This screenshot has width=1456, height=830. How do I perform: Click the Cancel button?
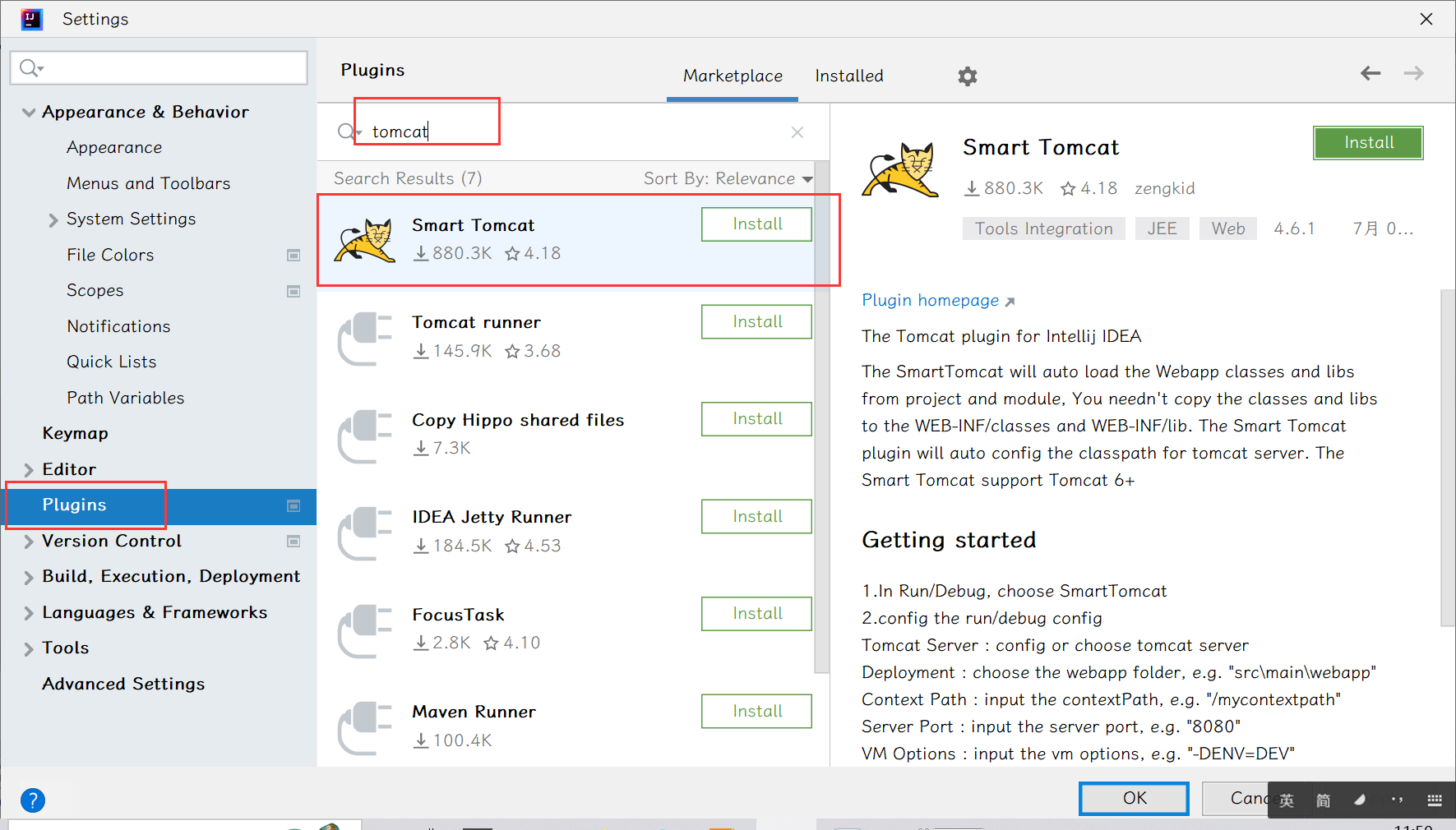tap(1236, 799)
